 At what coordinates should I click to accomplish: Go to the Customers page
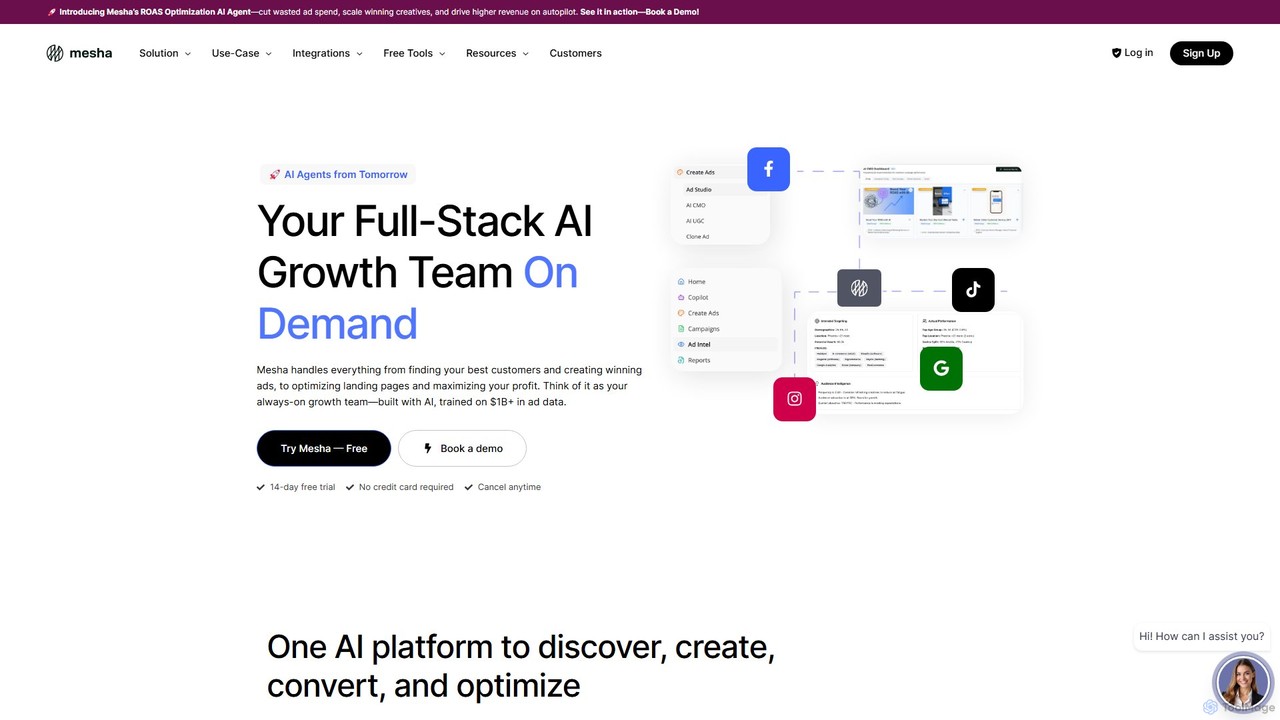[x=575, y=53]
